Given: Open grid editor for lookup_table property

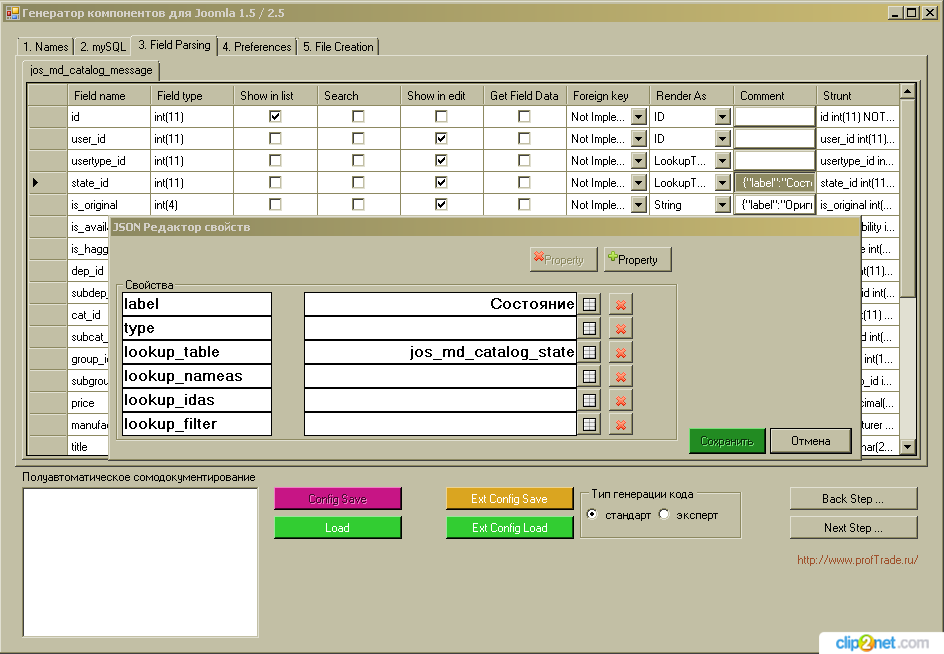Looking at the screenshot, I should point(590,352).
